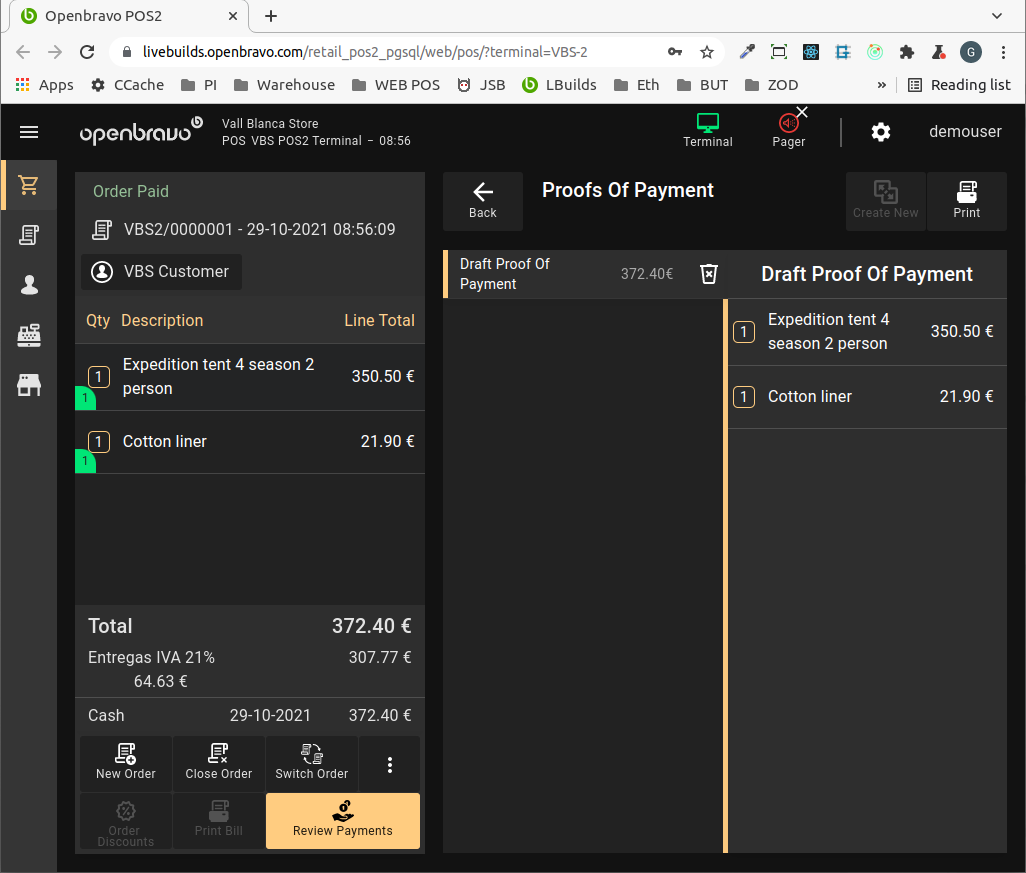Click the screenshot capture extension icon
The height and width of the screenshot is (873, 1026).
pyautogui.click(x=779, y=52)
